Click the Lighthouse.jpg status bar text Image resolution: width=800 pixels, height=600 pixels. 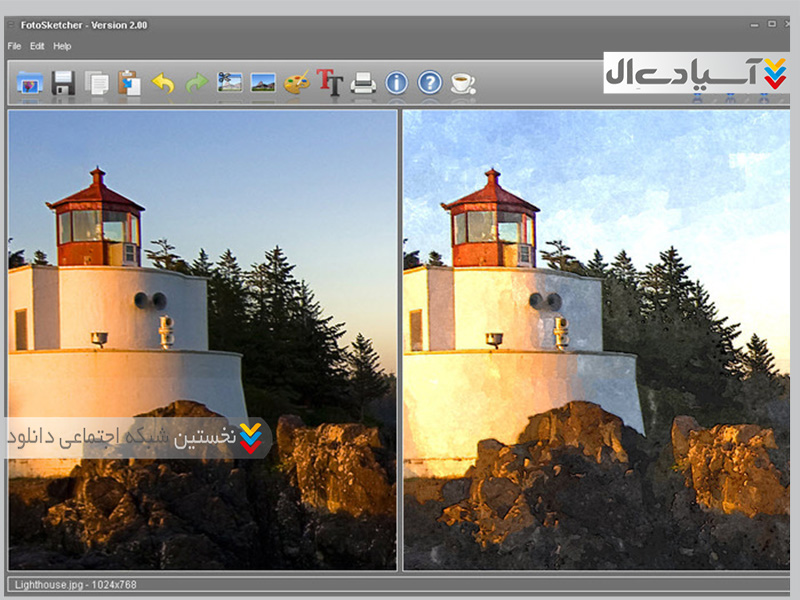pos(74,584)
